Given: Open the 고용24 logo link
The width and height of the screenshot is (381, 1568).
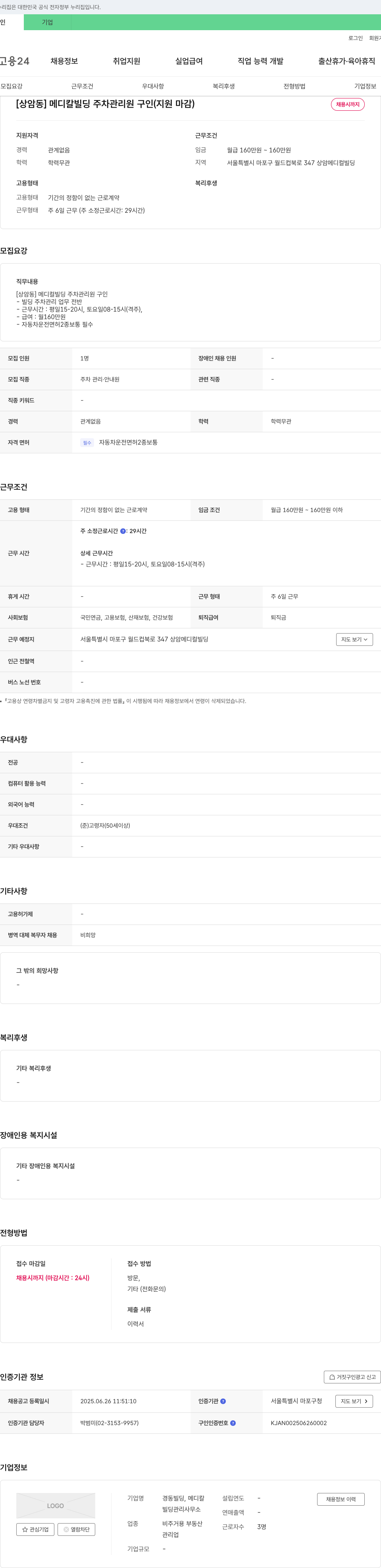Looking at the screenshot, I should 15,61.
